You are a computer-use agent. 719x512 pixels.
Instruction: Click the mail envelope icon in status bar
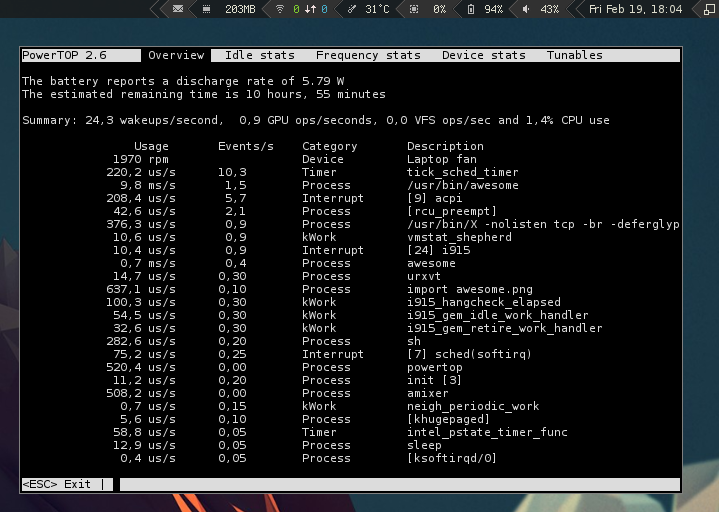click(178, 9)
